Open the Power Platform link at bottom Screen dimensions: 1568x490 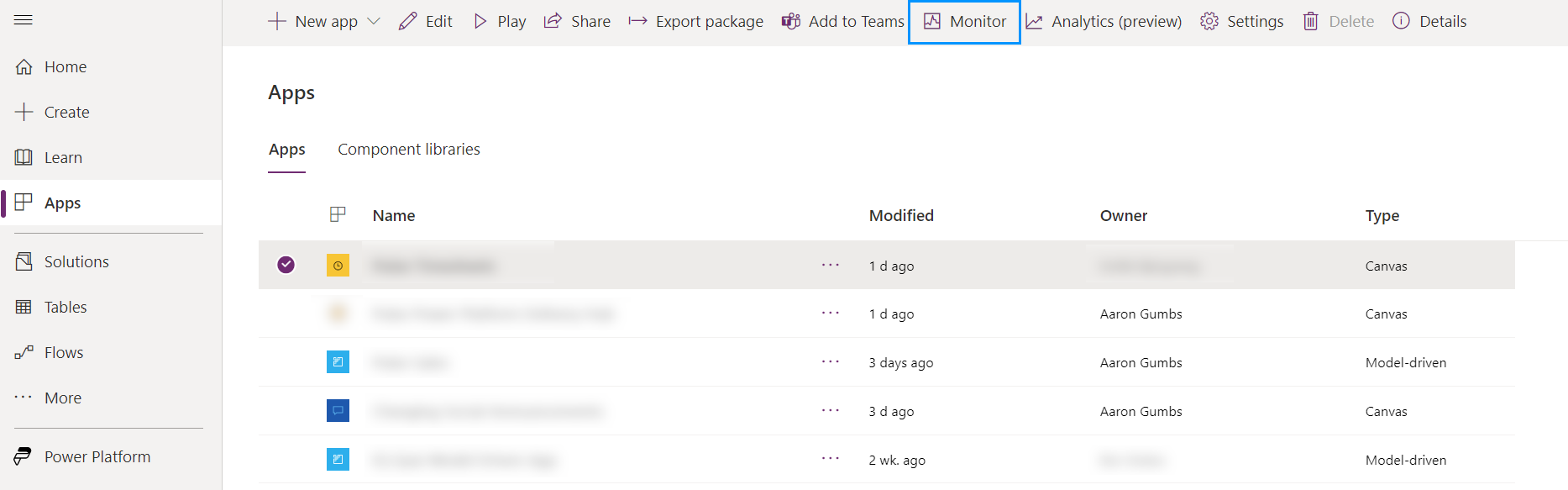click(x=97, y=456)
